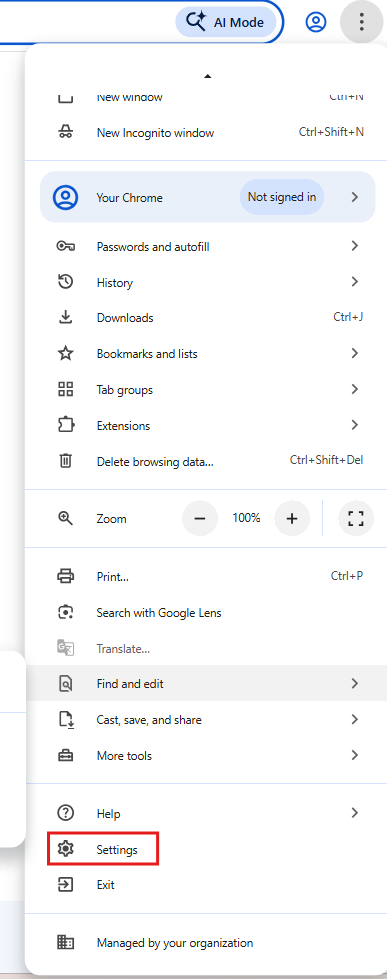The height and width of the screenshot is (979, 387).
Task: Open Chrome Settings
Action: pyautogui.click(x=207, y=850)
